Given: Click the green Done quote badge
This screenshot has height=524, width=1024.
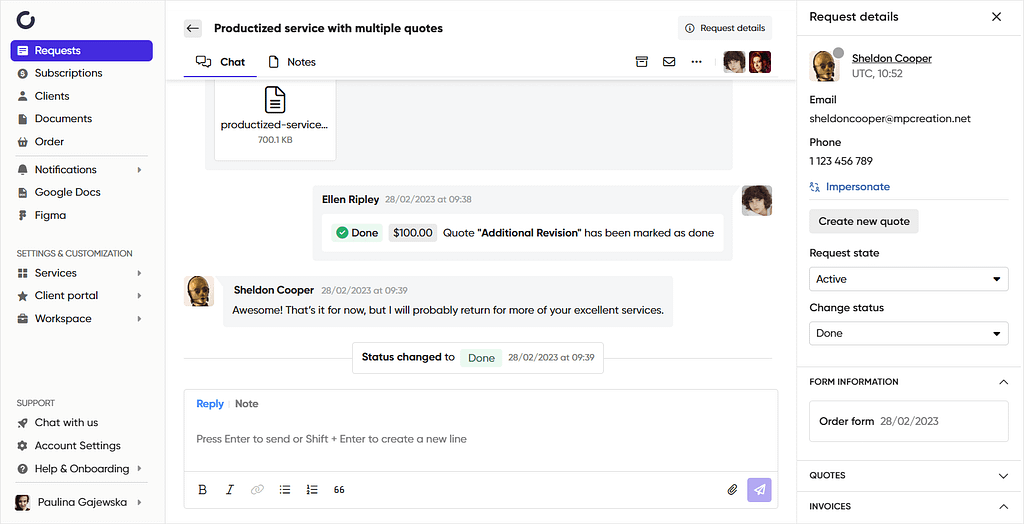Looking at the screenshot, I should [357, 233].
